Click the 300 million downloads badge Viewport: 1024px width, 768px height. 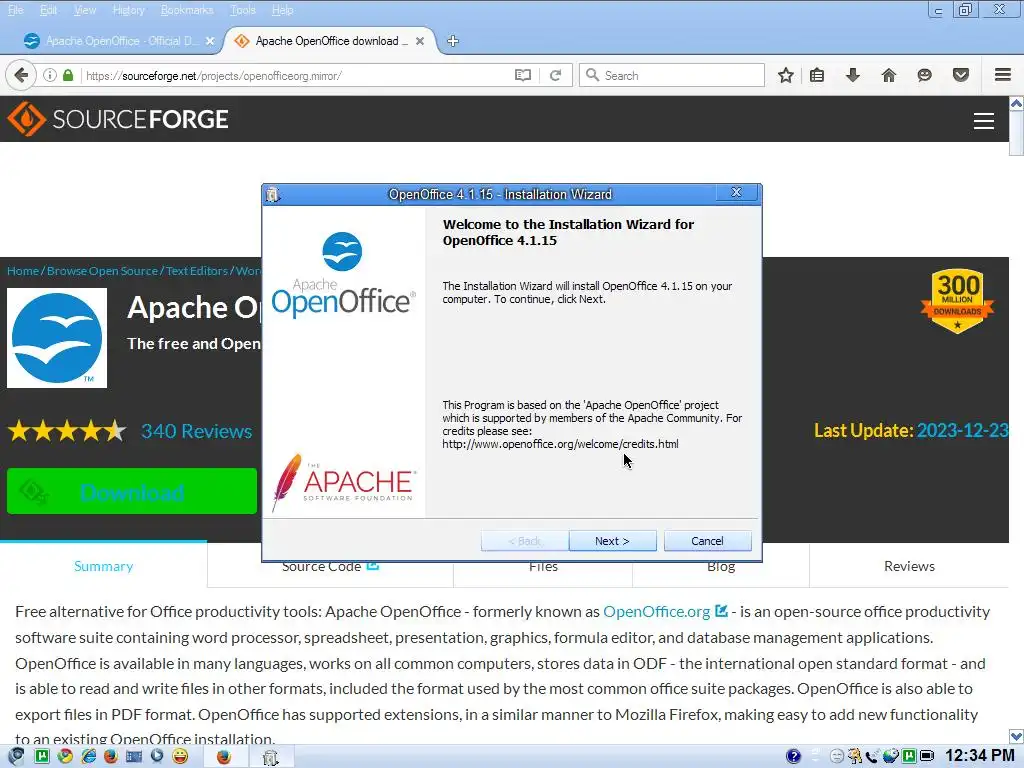(957, 301)
